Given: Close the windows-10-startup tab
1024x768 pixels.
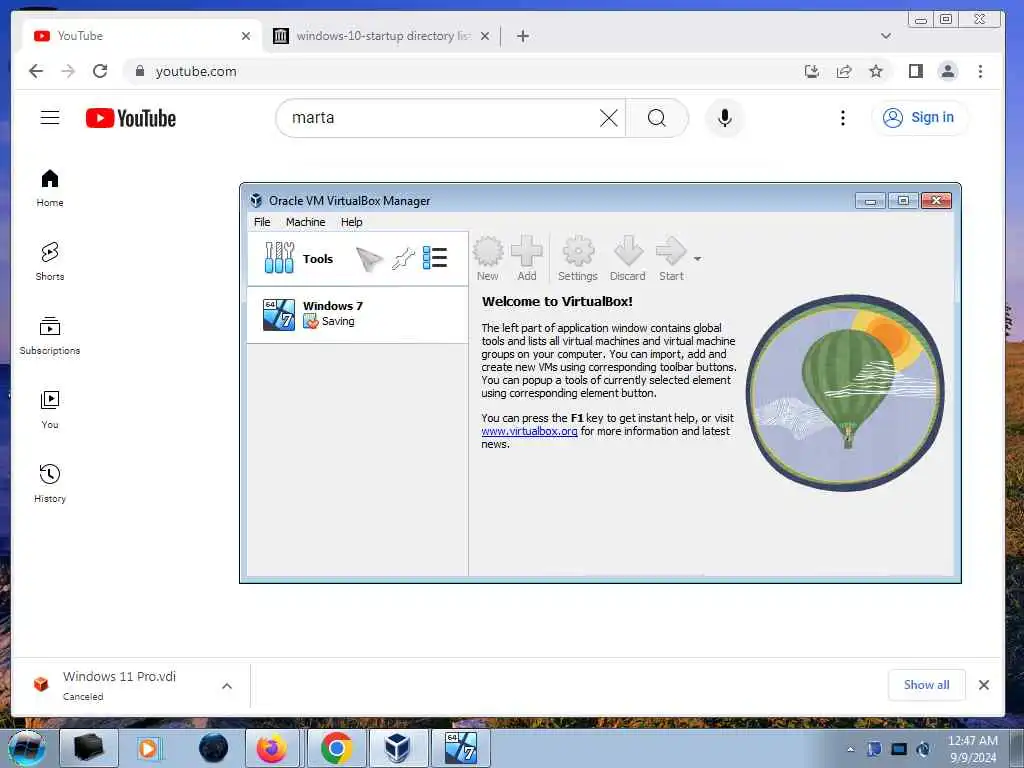Looking at the screenshot, I should coord(485,36).
